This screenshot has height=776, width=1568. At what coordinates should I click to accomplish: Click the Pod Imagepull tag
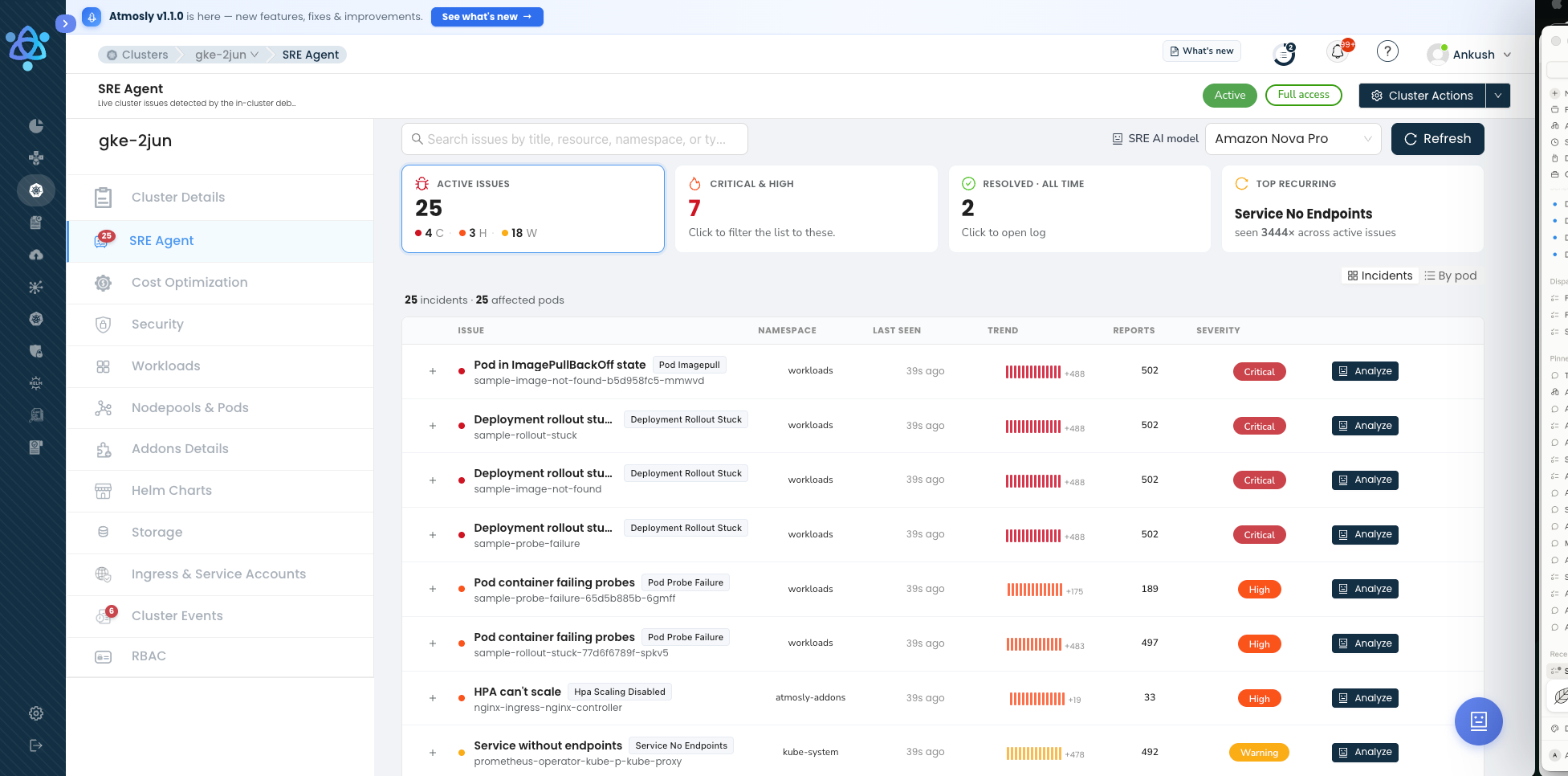pos(689,365)
